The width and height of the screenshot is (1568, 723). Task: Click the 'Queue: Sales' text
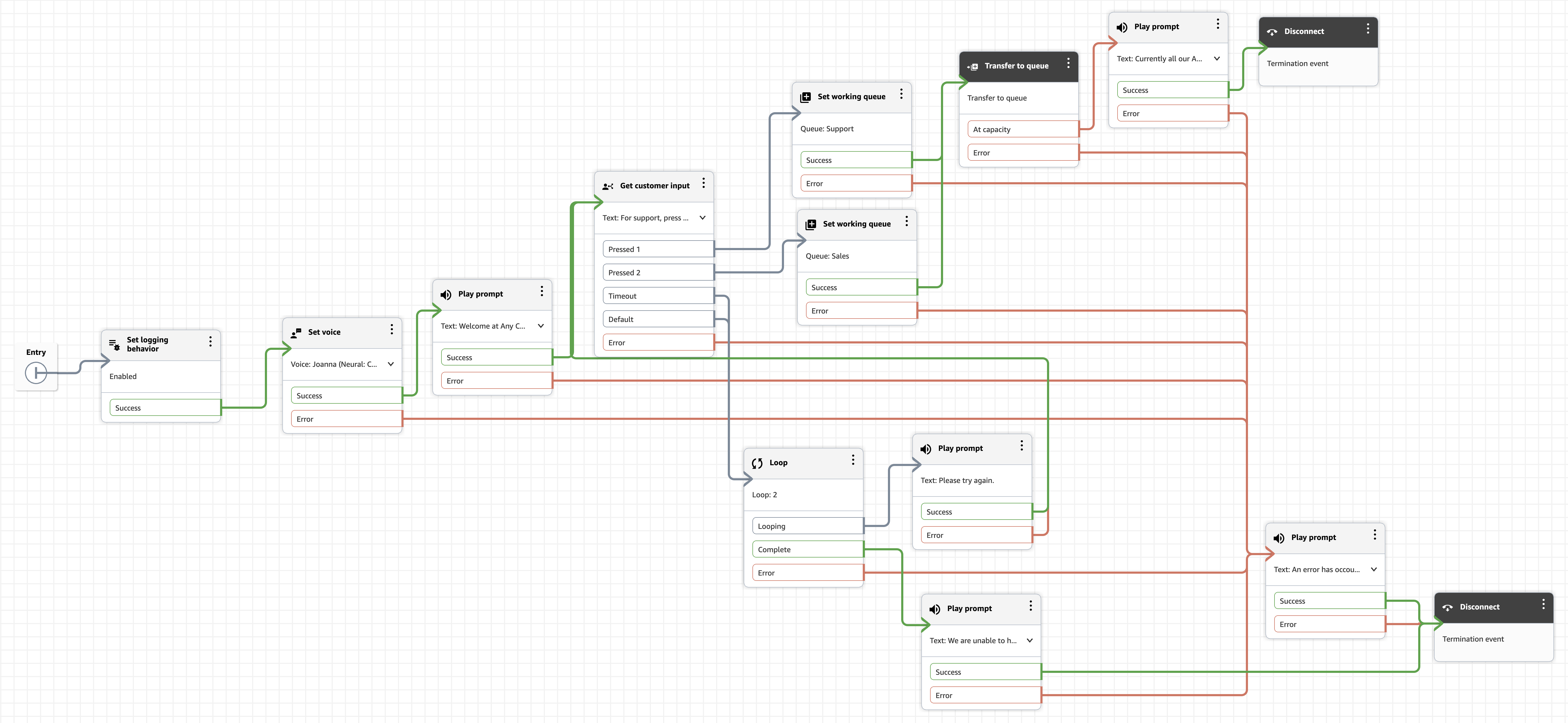click(x=827, y=256)
